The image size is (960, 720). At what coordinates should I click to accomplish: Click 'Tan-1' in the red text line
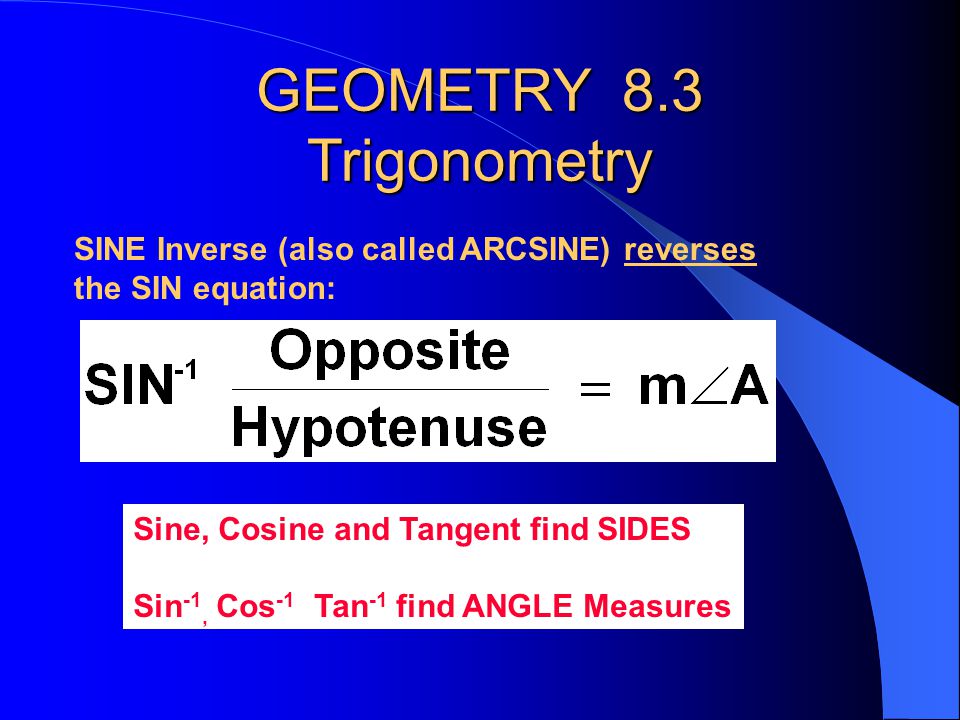pyautogui.click(x=350, y=606)
